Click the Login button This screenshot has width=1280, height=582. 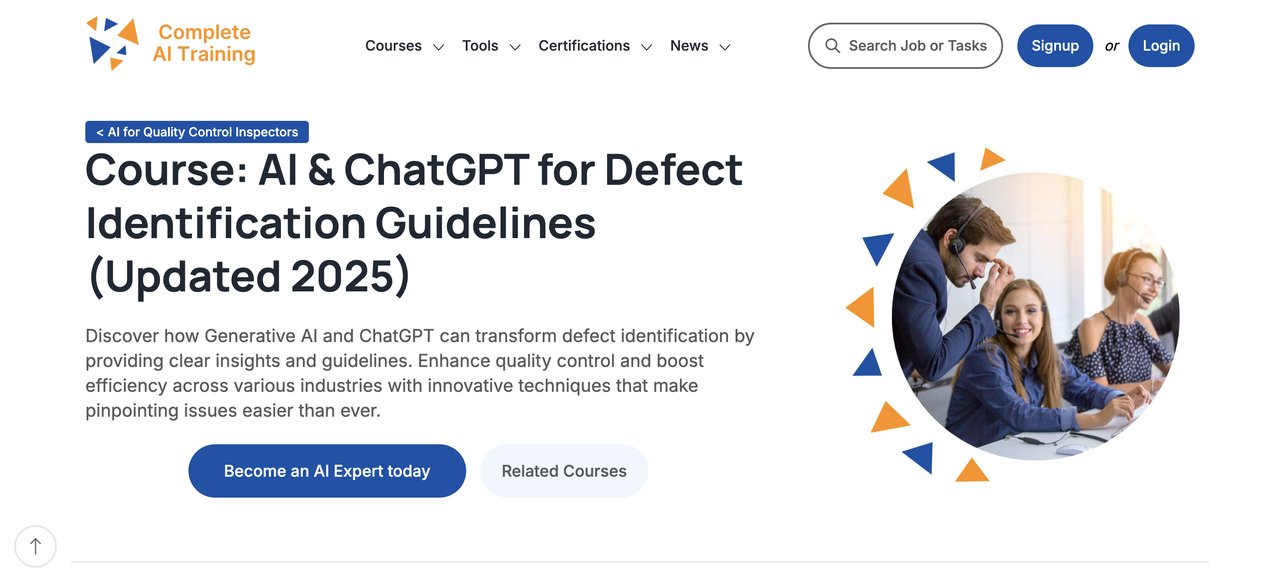tap(1161, 45)
